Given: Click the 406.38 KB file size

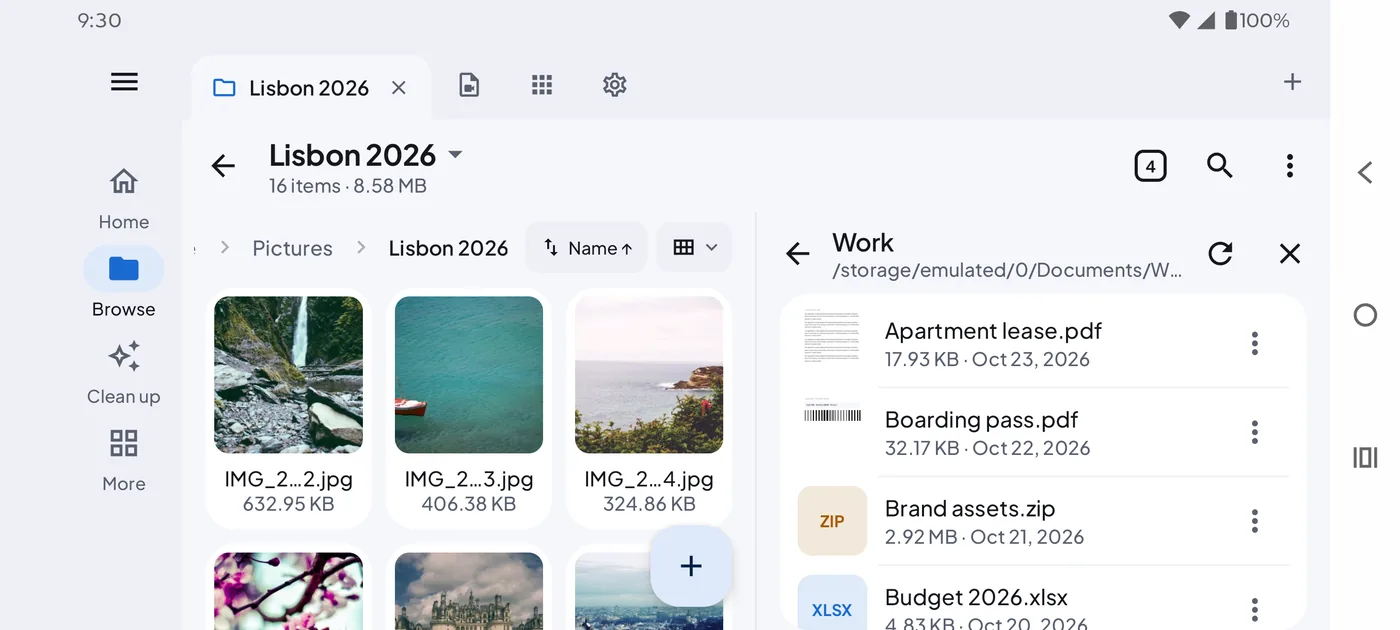Looking at the screenshot, I should coord(469,504).
